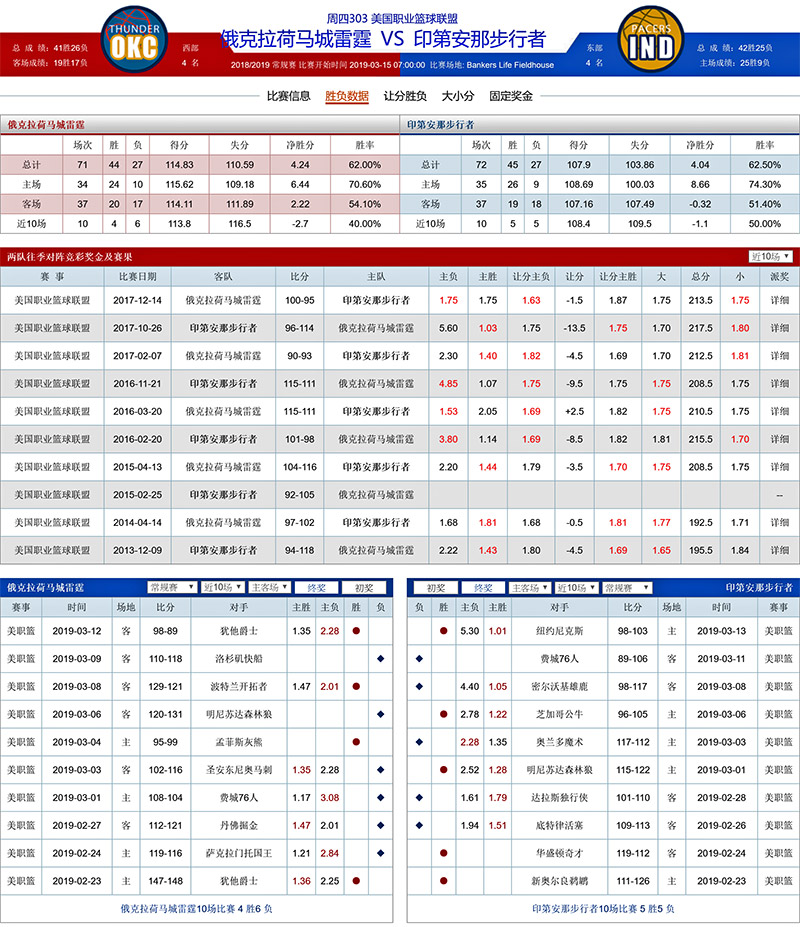Click the 92-105 score on 2015-02-25

point(300,495)
